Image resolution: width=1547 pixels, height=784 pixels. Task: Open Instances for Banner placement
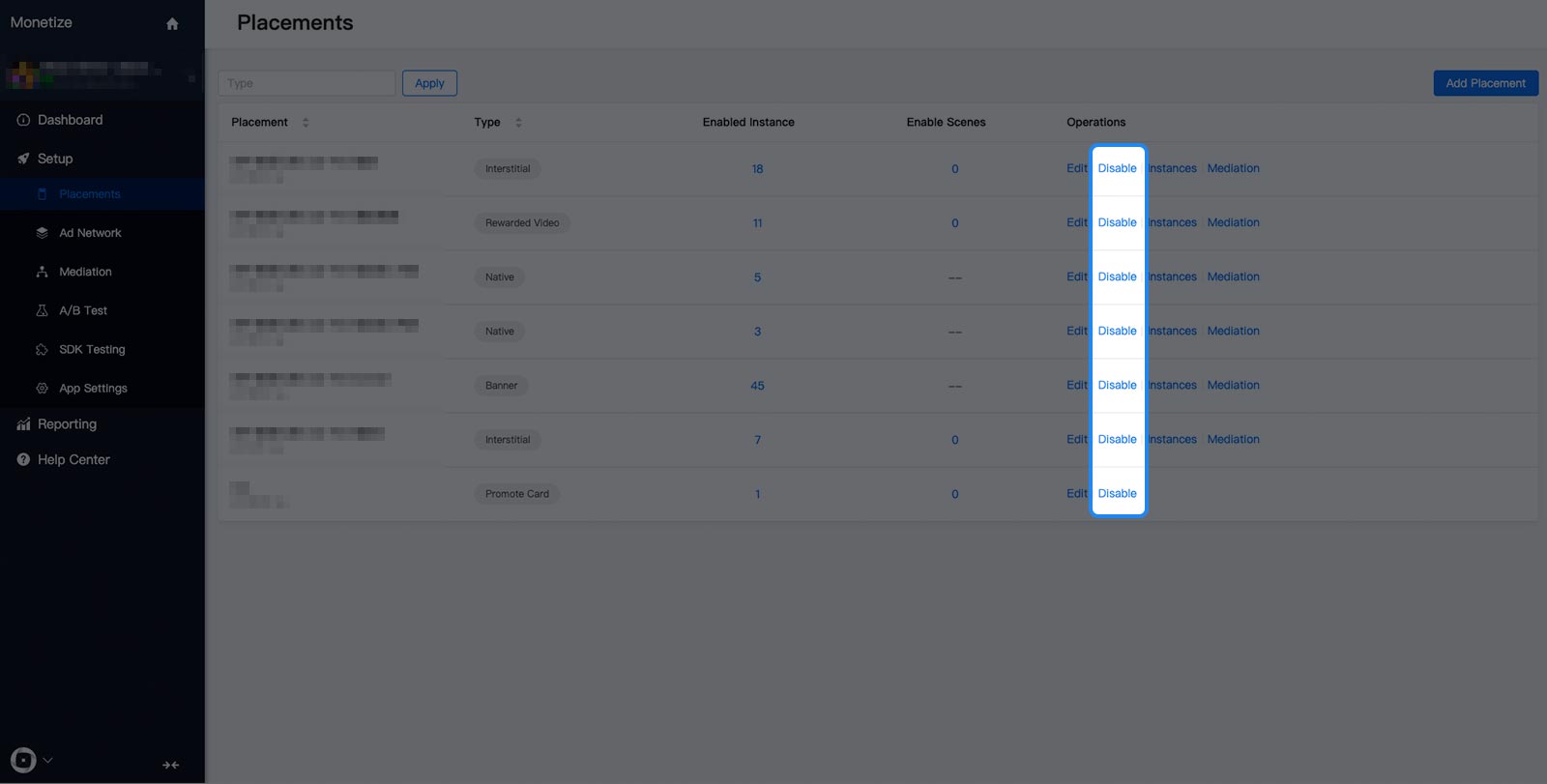pos(1172,385)
